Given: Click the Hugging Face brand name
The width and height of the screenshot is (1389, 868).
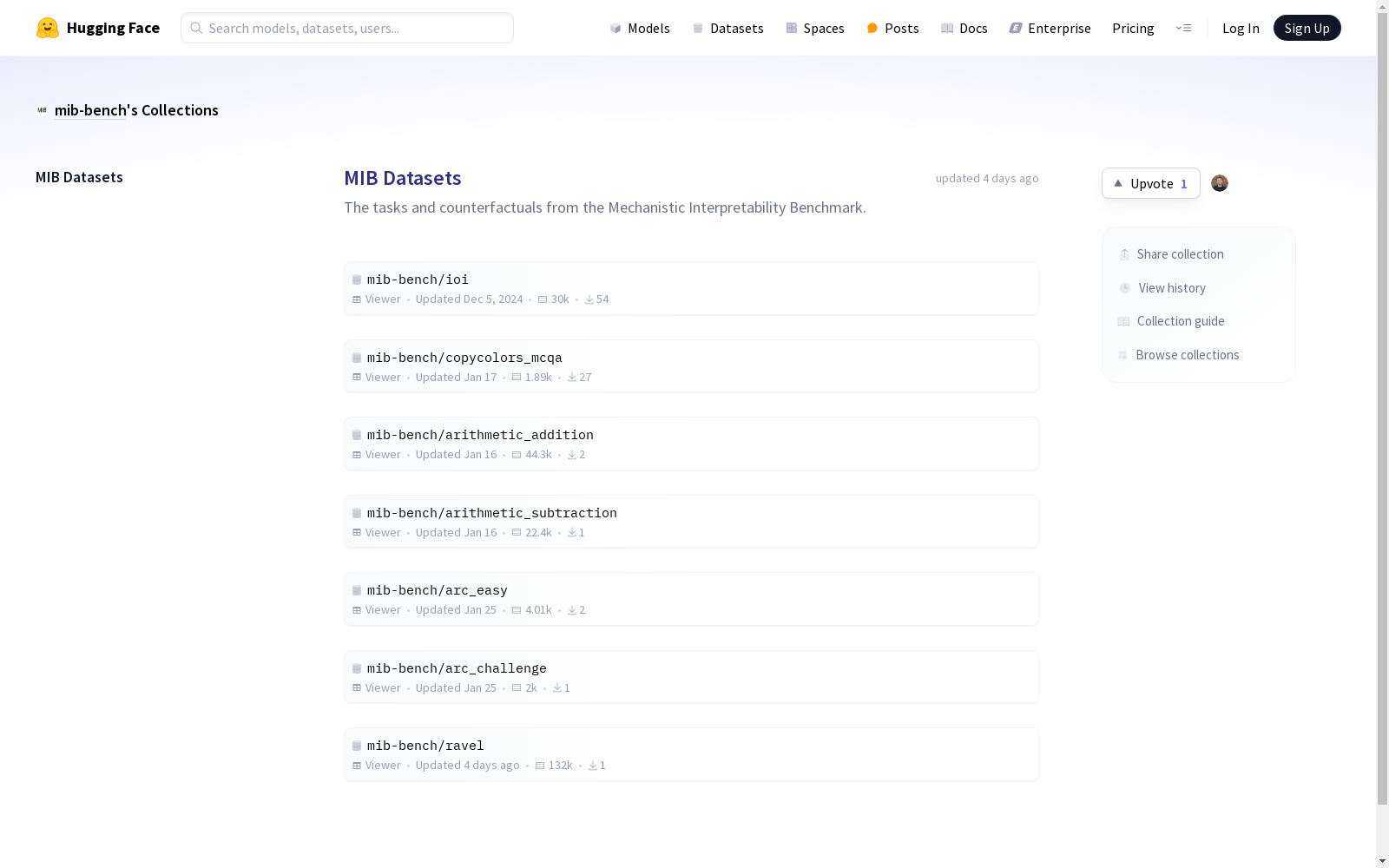Looking at the screenshot, I should (113, 28).
